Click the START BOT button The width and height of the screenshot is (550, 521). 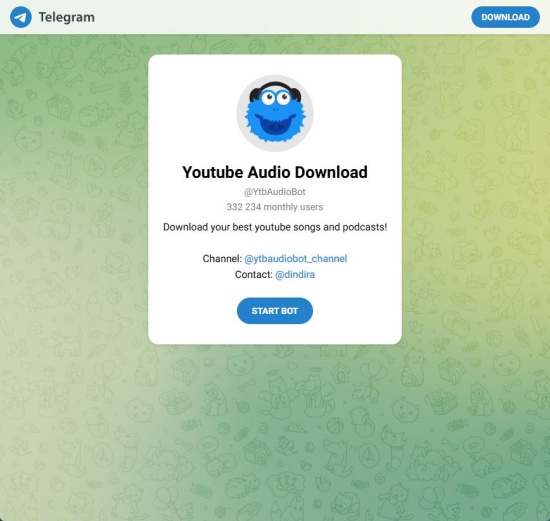coord(275,311)
